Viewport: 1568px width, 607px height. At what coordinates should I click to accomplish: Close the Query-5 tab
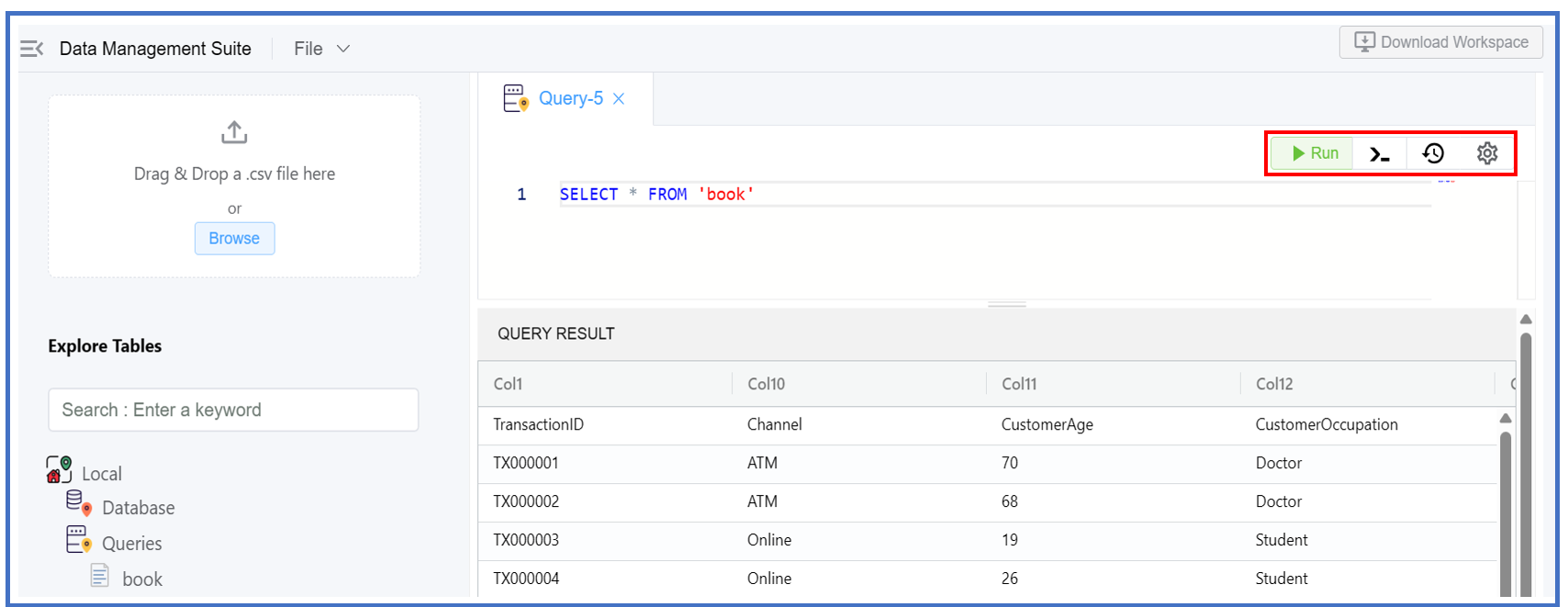pos(619,99)
